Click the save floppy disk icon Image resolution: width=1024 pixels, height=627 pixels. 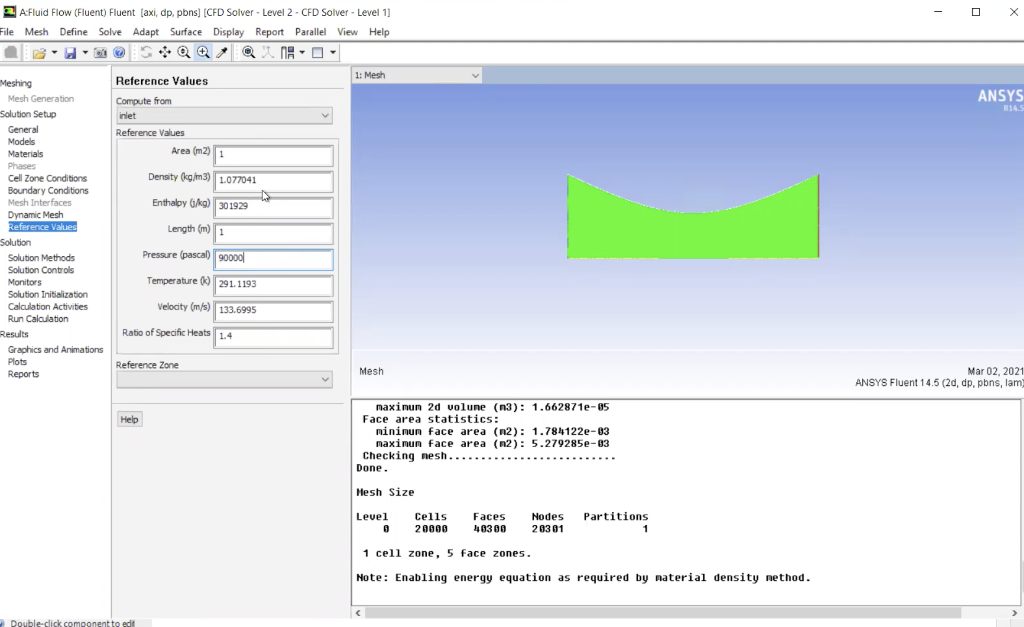(x=71, y=53)
